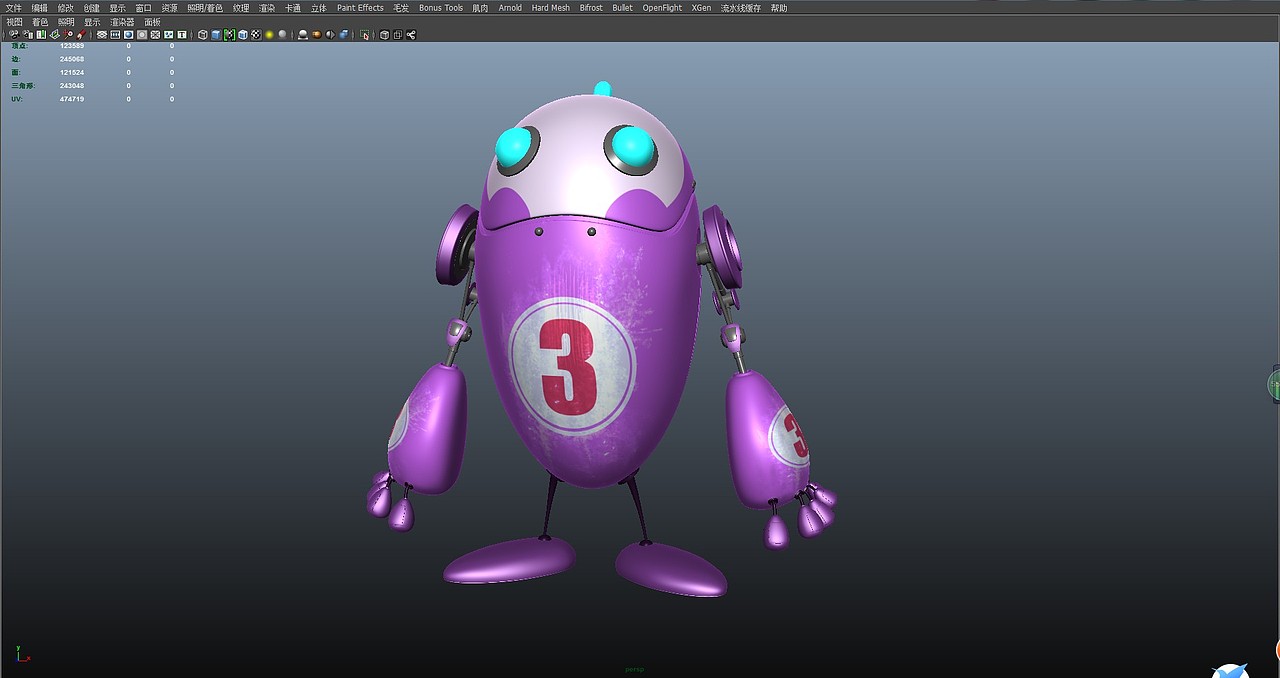This screenshot has width=1280, height=678.
Task: Open the XGen menu
Action: click(701, 7)
